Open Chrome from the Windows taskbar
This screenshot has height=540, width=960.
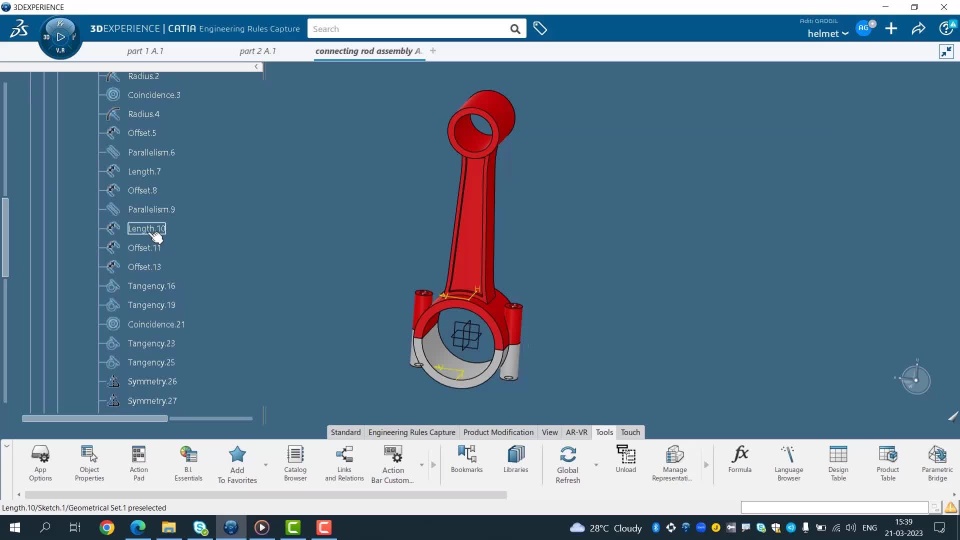coord(107,527)
